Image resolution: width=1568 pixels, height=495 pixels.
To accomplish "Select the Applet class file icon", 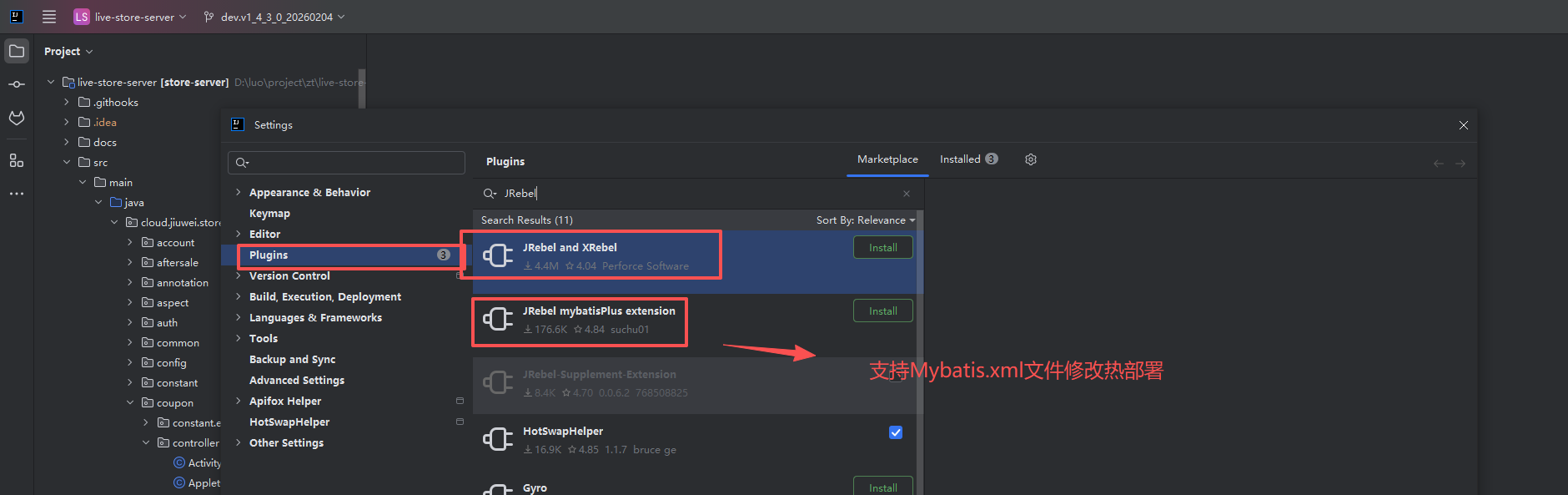I will click(179, 482).
